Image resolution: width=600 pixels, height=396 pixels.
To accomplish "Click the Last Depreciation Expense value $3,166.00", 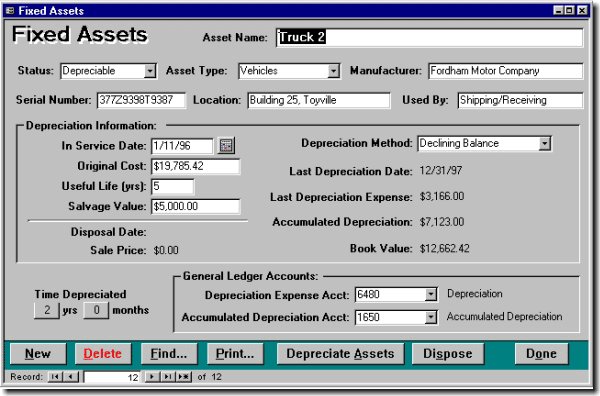I will (442, 196).
